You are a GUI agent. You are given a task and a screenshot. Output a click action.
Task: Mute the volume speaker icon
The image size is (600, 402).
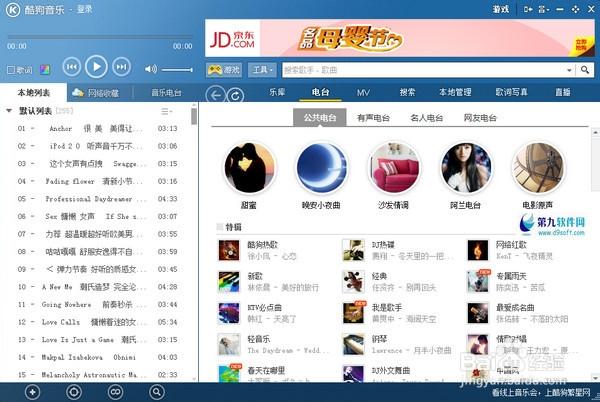[150, 69]
